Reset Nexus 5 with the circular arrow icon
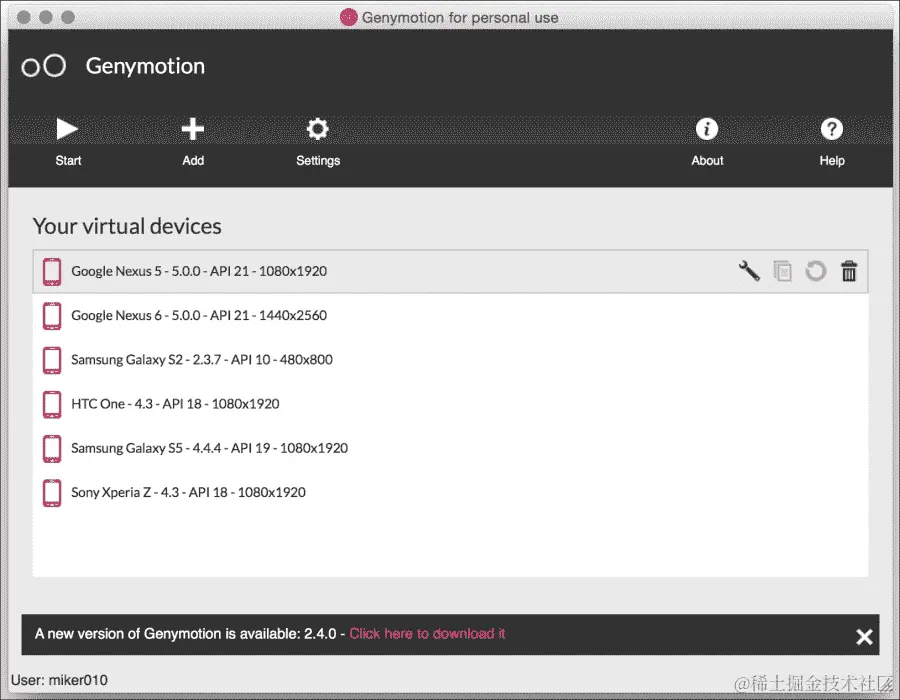This screenshot has height=700, width=900. click(816, 271)
